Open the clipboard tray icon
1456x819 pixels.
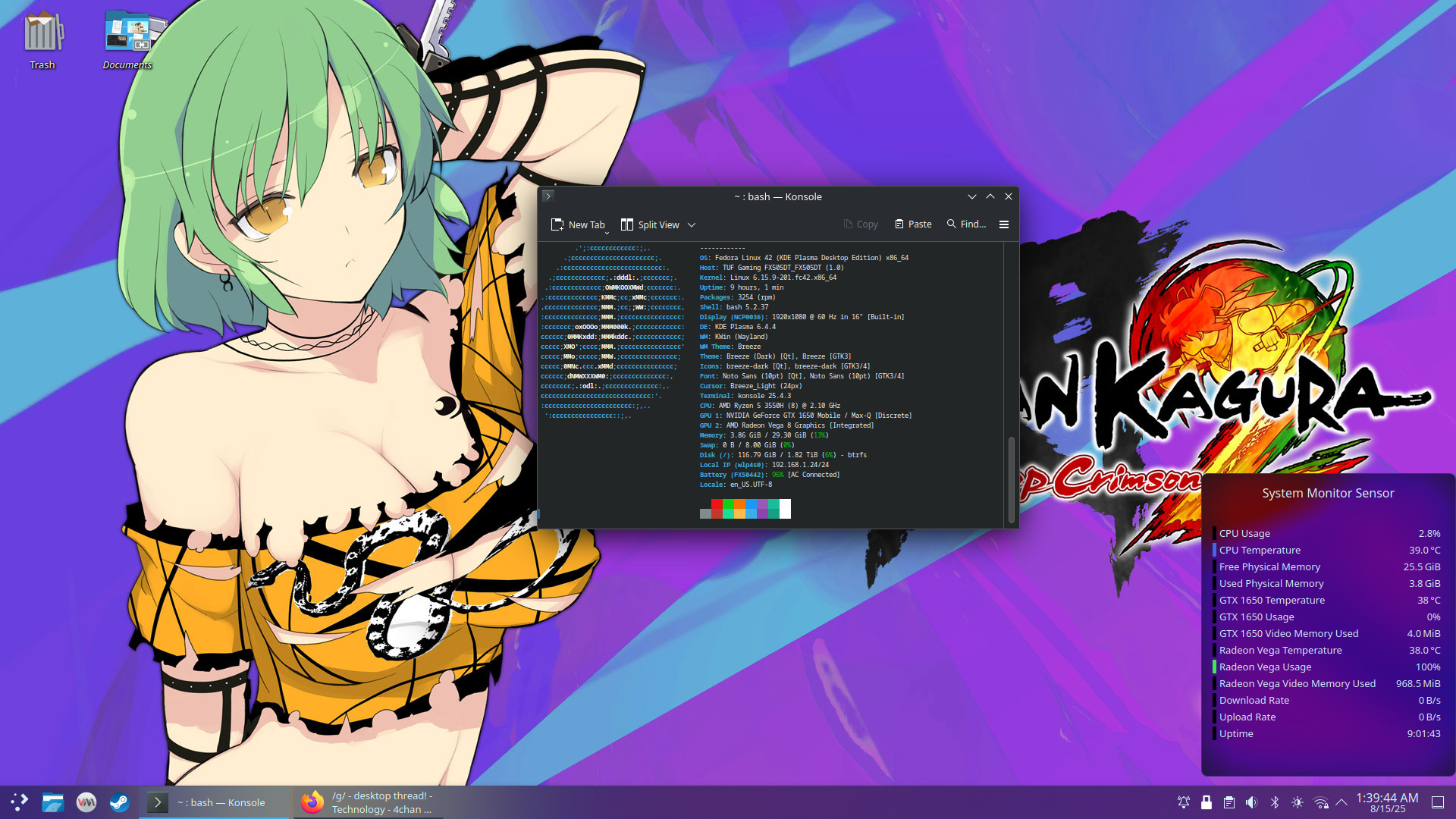[x=1229, y=802]
